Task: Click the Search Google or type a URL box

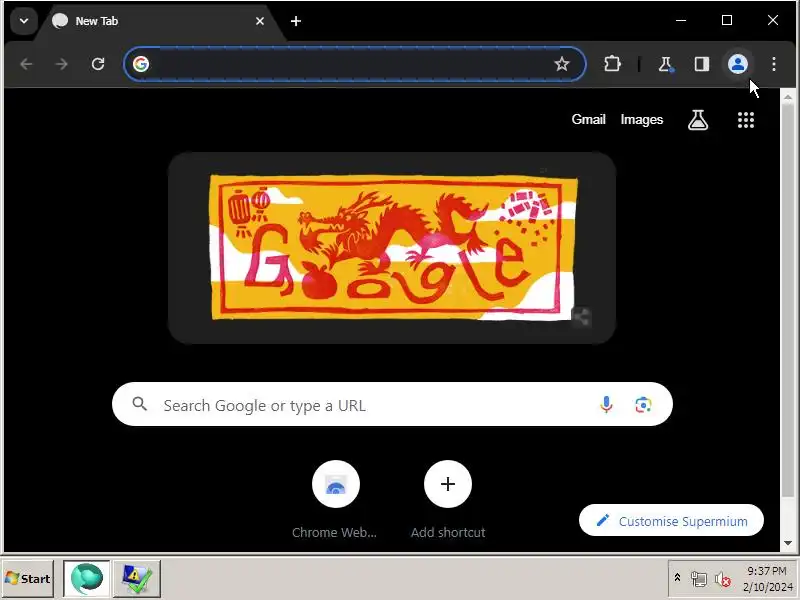Action: 392,404
